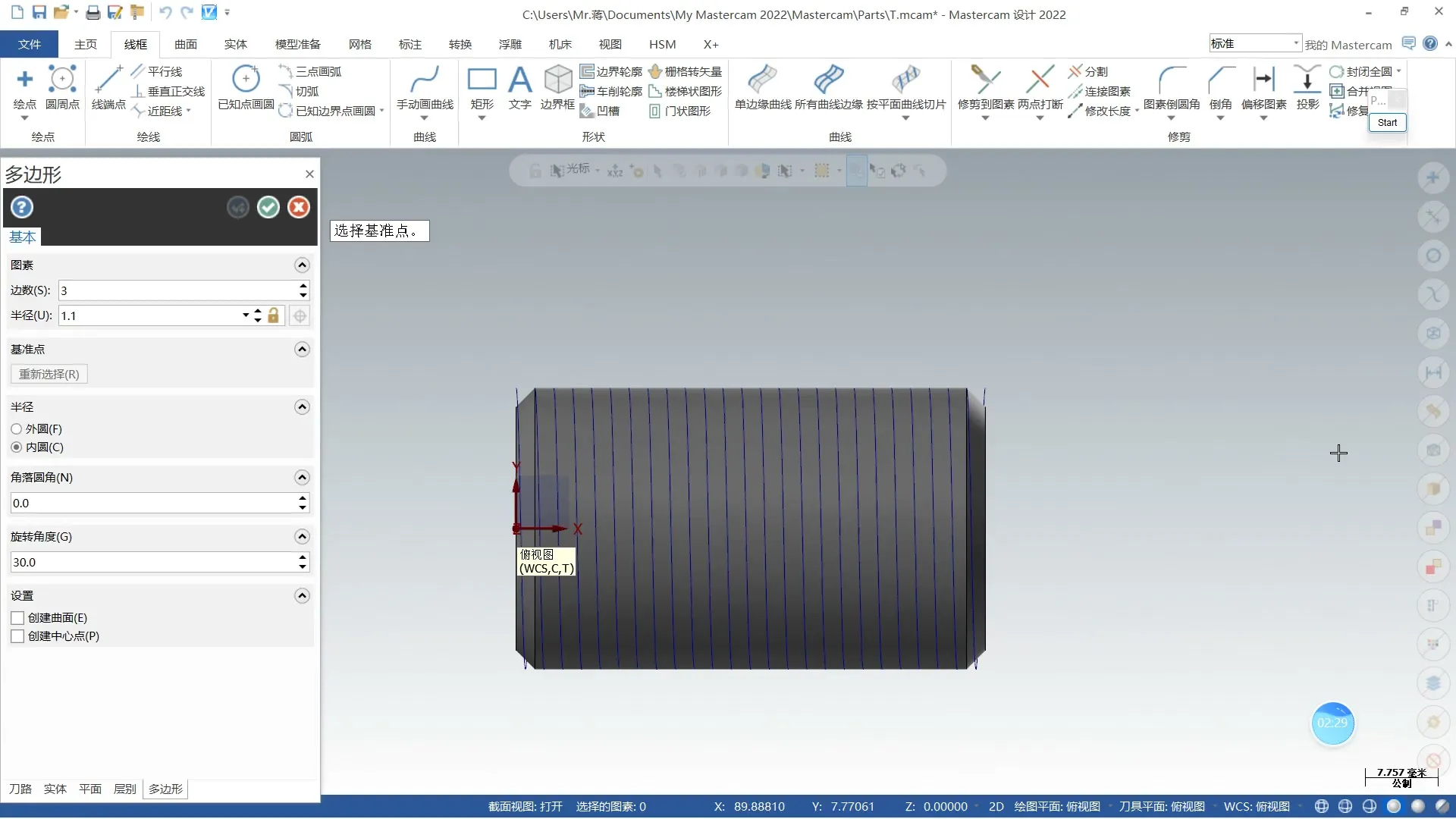The height and width of the screenshot is (819, 1456).
Task: Open the 半径(U) value dropdown arrow
Action: [246, 315]
